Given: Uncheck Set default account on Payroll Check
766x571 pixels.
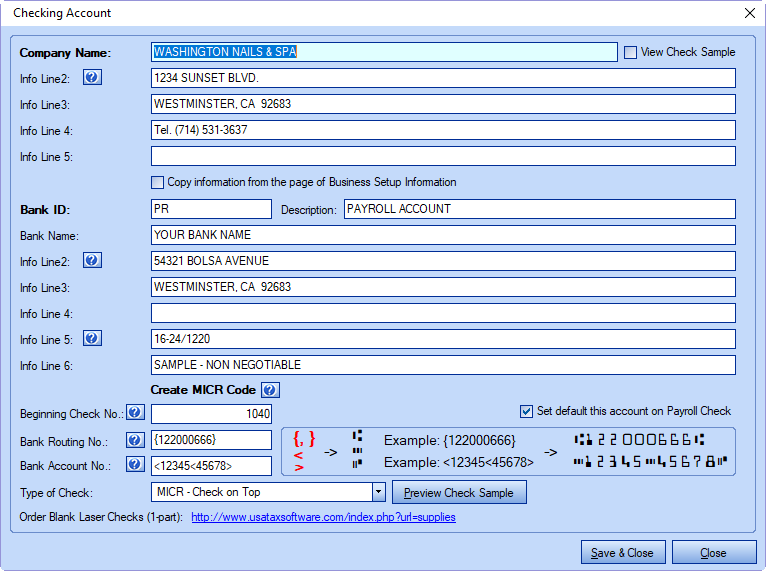Looking at the screenshot, I should click(x=526, y=411).
